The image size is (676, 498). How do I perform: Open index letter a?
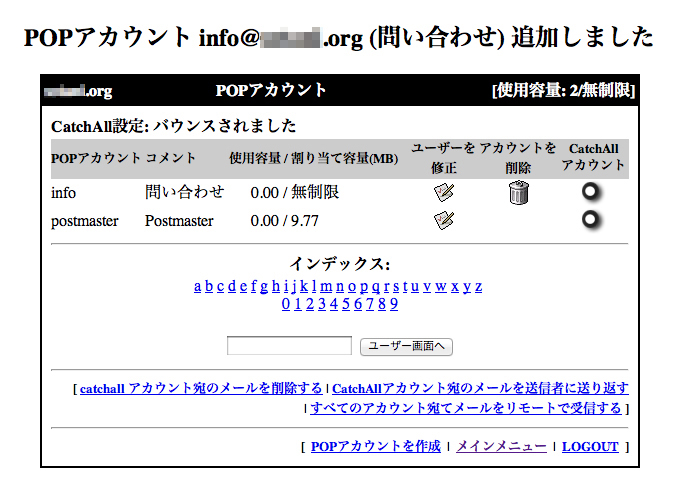tap(197, 286)
